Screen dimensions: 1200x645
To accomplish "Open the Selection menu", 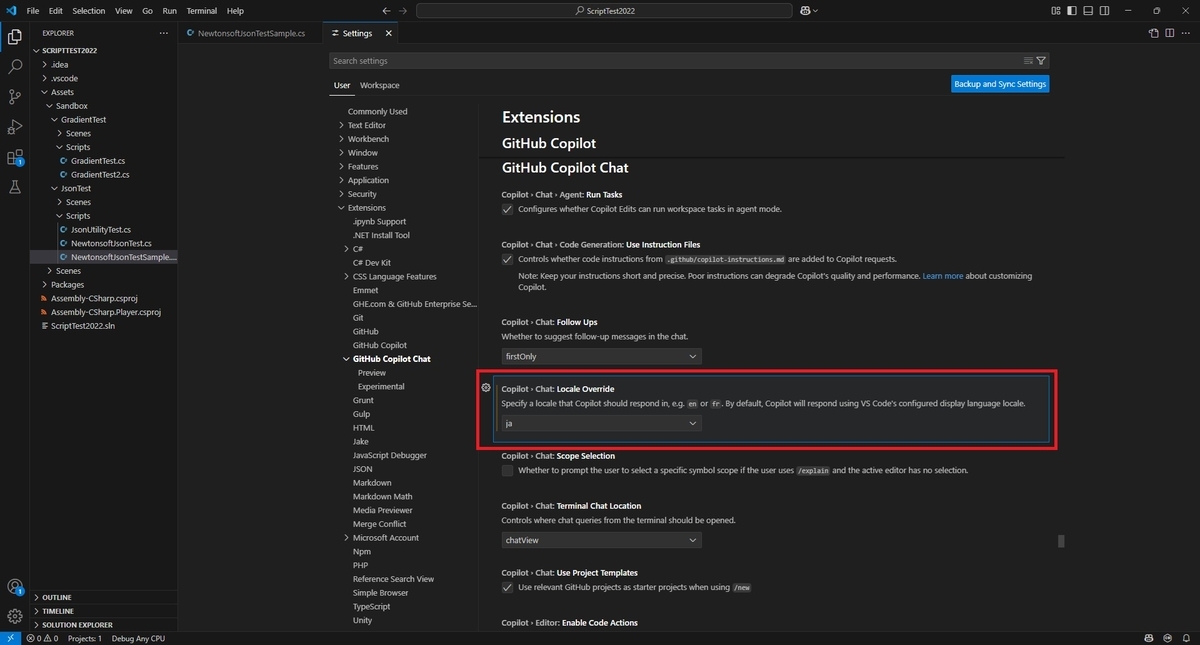I will pyautogui.click(x=88, y=10).
